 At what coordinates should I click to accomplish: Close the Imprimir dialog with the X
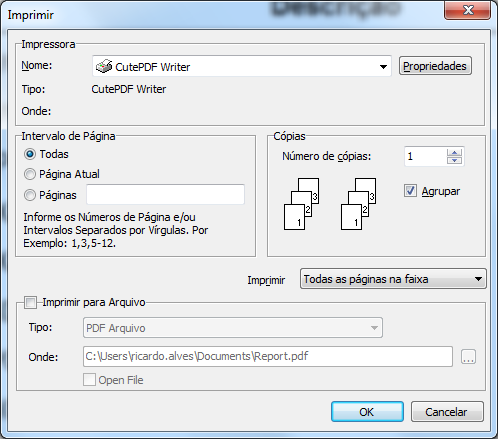point(468,10)
